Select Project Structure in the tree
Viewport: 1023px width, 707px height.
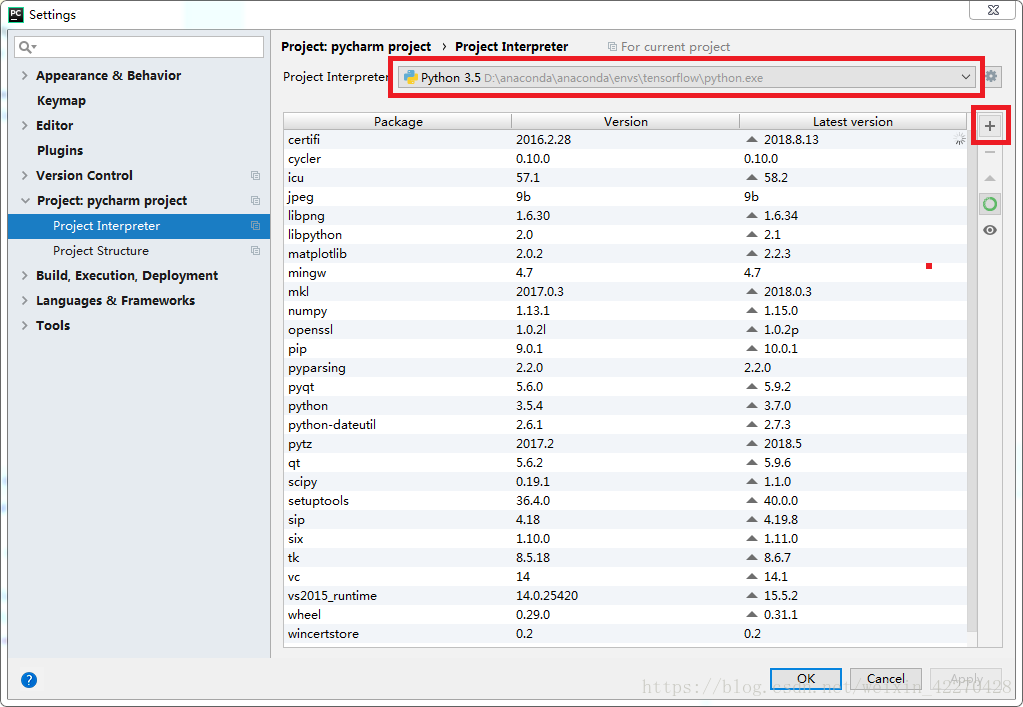(100, 250)
